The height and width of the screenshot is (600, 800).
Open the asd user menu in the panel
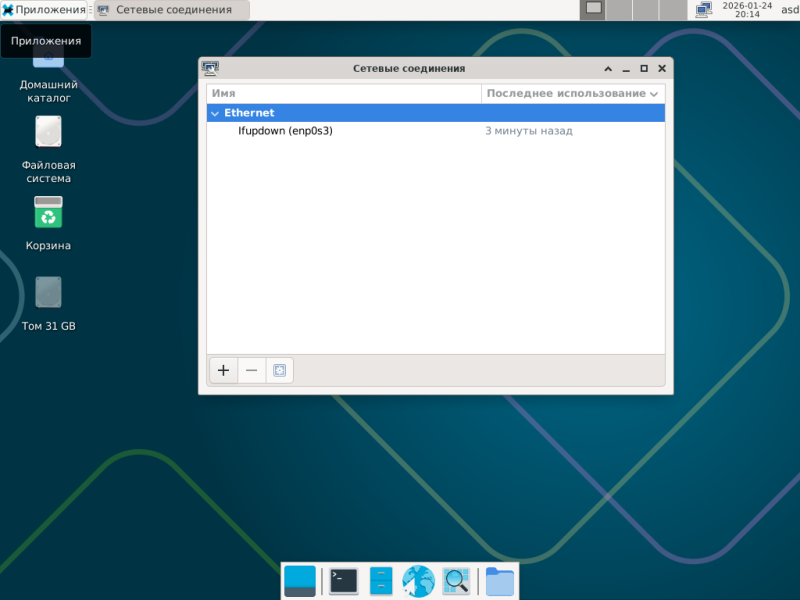pyautogui.click(x=790, y=10)
